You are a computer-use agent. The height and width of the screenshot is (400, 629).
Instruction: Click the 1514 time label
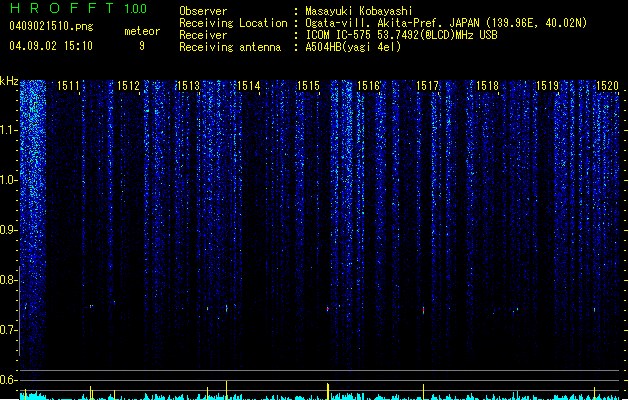pyautogui.click(x=248, y=86)
